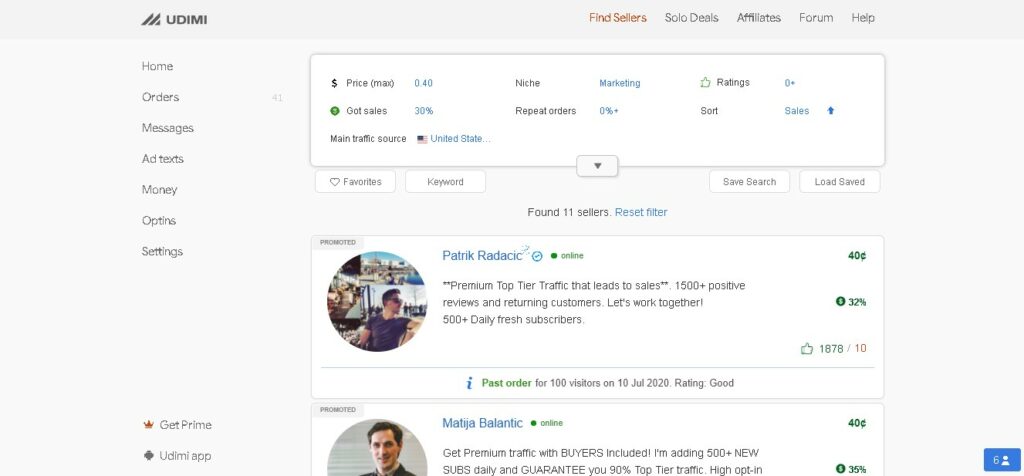Screen dimensions: 1024x476
Task: Open Matija Balantic profile name
Action: [x=483, y=423]
